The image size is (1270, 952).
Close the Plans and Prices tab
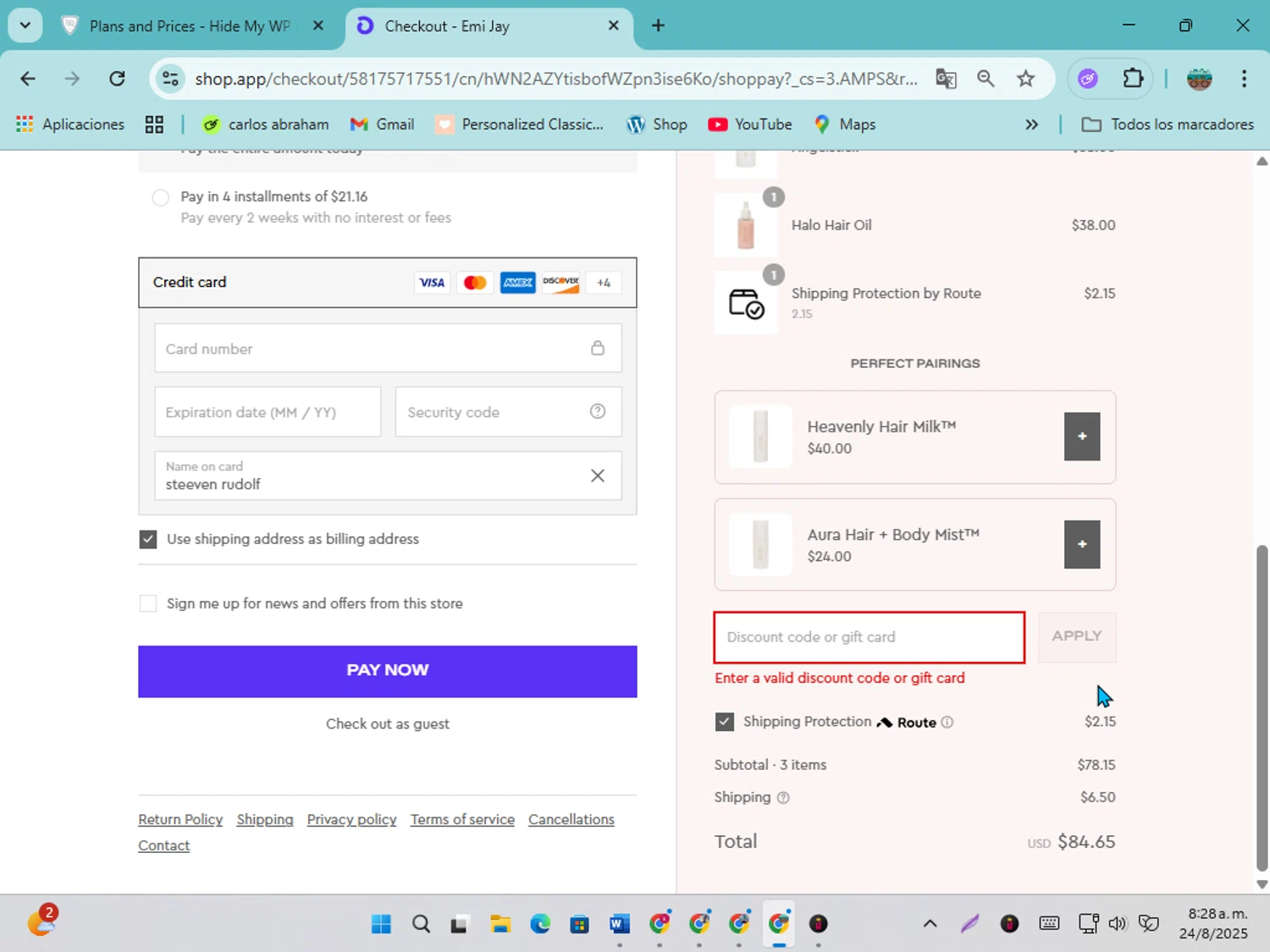(318, 25)
